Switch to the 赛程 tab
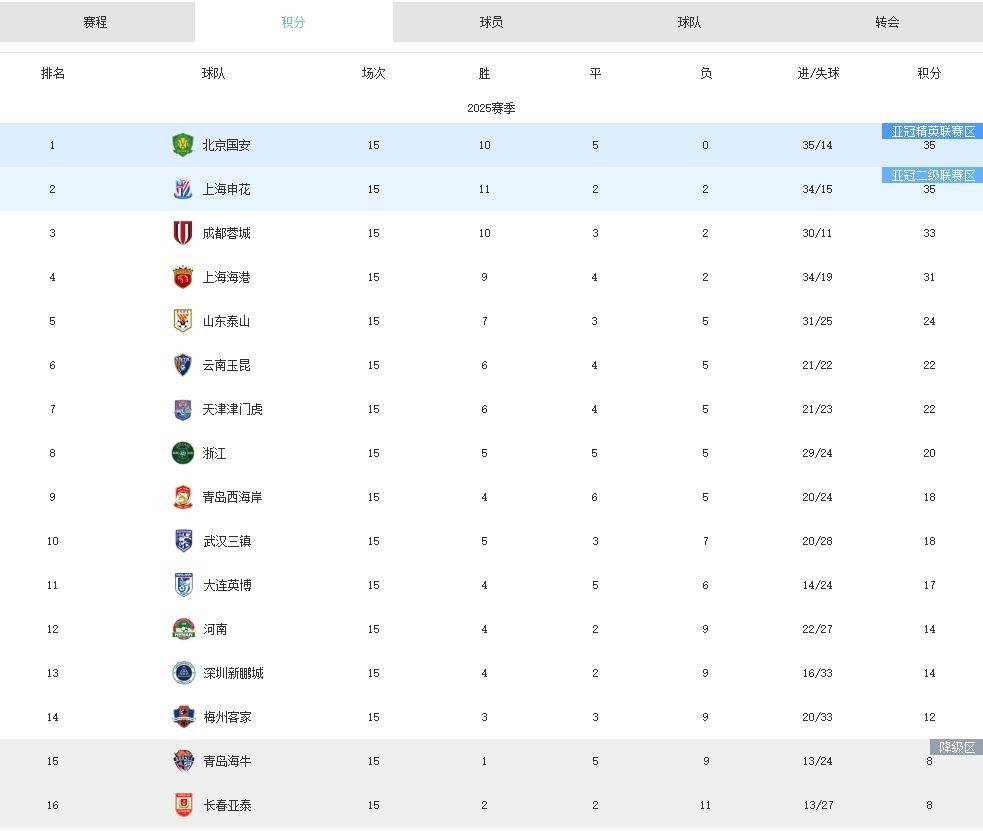This screenshot has width=983, height=831. coord(96,22)
